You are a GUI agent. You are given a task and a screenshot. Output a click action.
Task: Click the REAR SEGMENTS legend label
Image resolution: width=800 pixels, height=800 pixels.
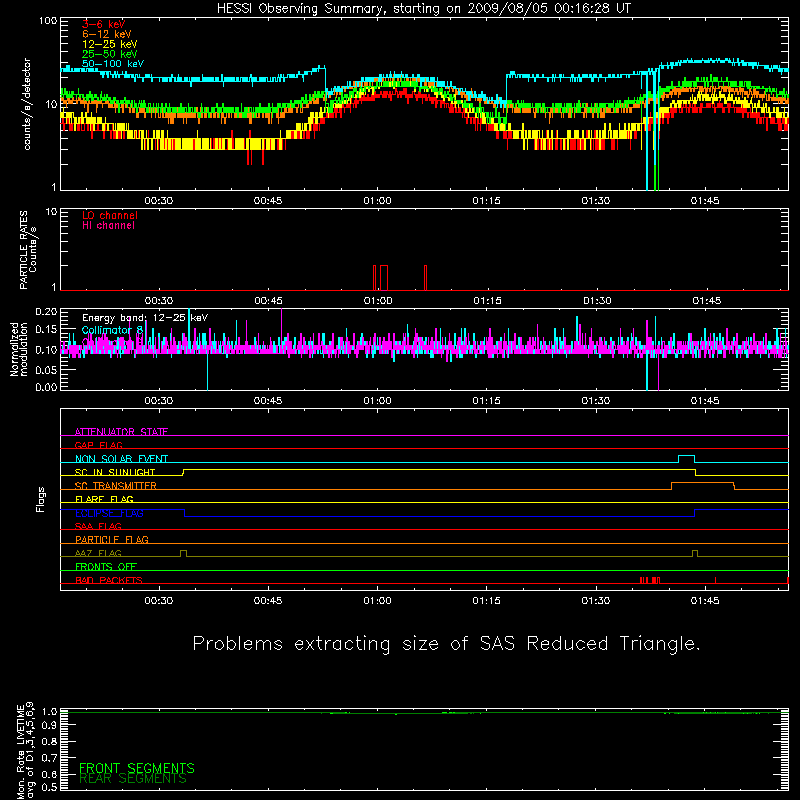pos(133,779)
